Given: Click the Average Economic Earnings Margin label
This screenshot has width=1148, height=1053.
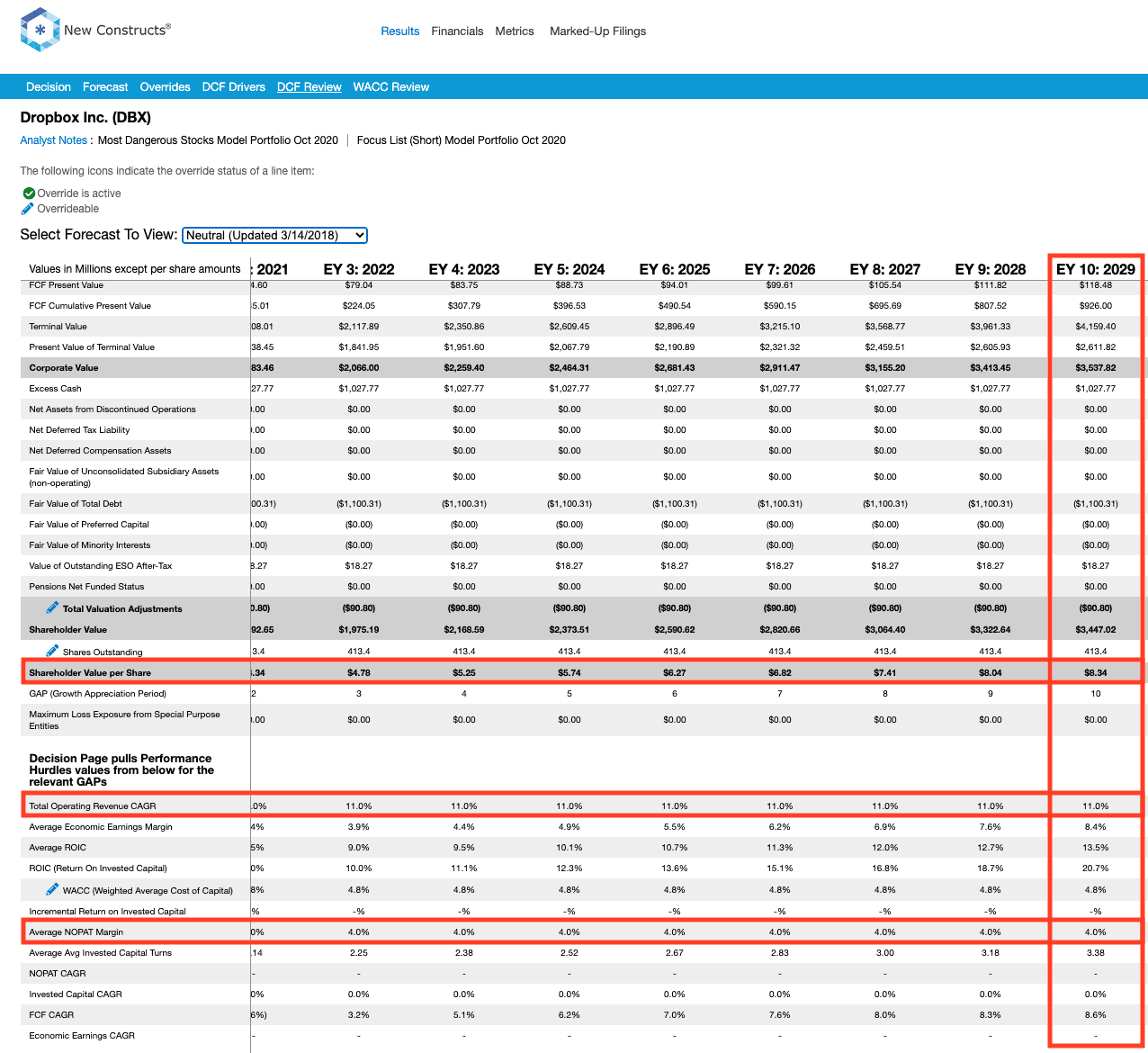Looking at the screenshot, I should (101, 826).
